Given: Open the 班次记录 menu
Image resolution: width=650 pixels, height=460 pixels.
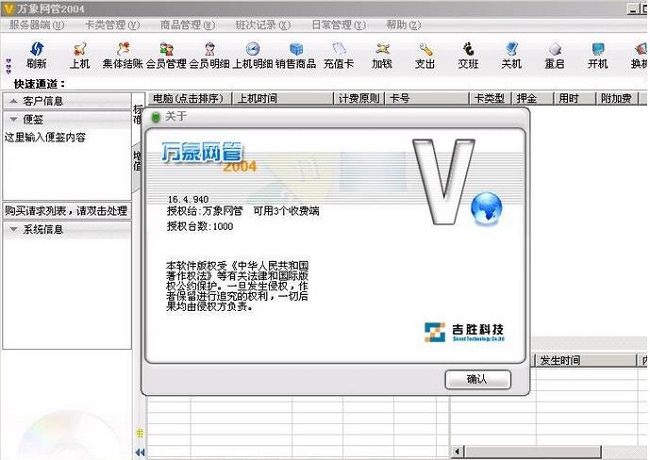Looking at the screenshot, I should [x=263, y=25].
